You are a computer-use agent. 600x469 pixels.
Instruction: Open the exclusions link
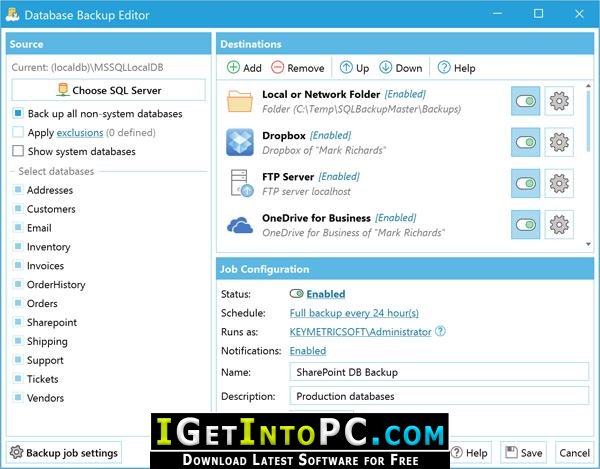click(80, 132)
